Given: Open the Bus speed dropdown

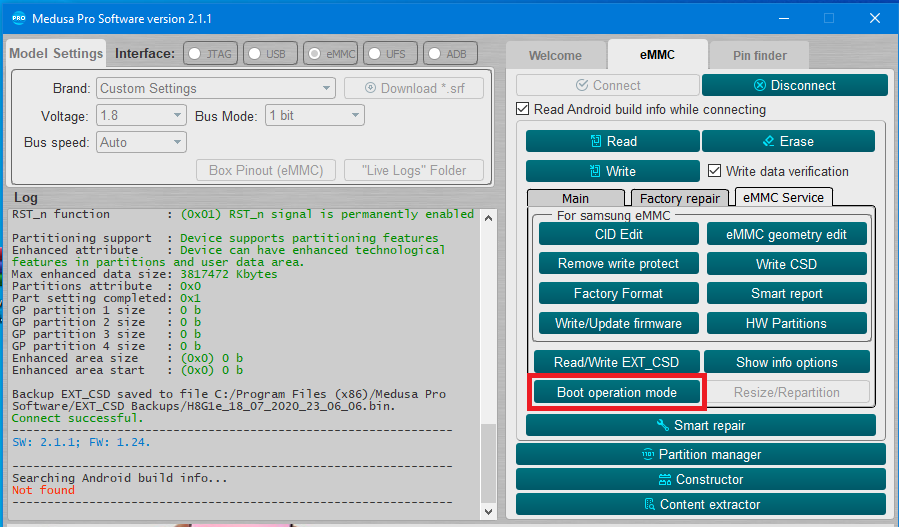Looking at the screenshot, I should pyautogui.click(x=141, y=142).
